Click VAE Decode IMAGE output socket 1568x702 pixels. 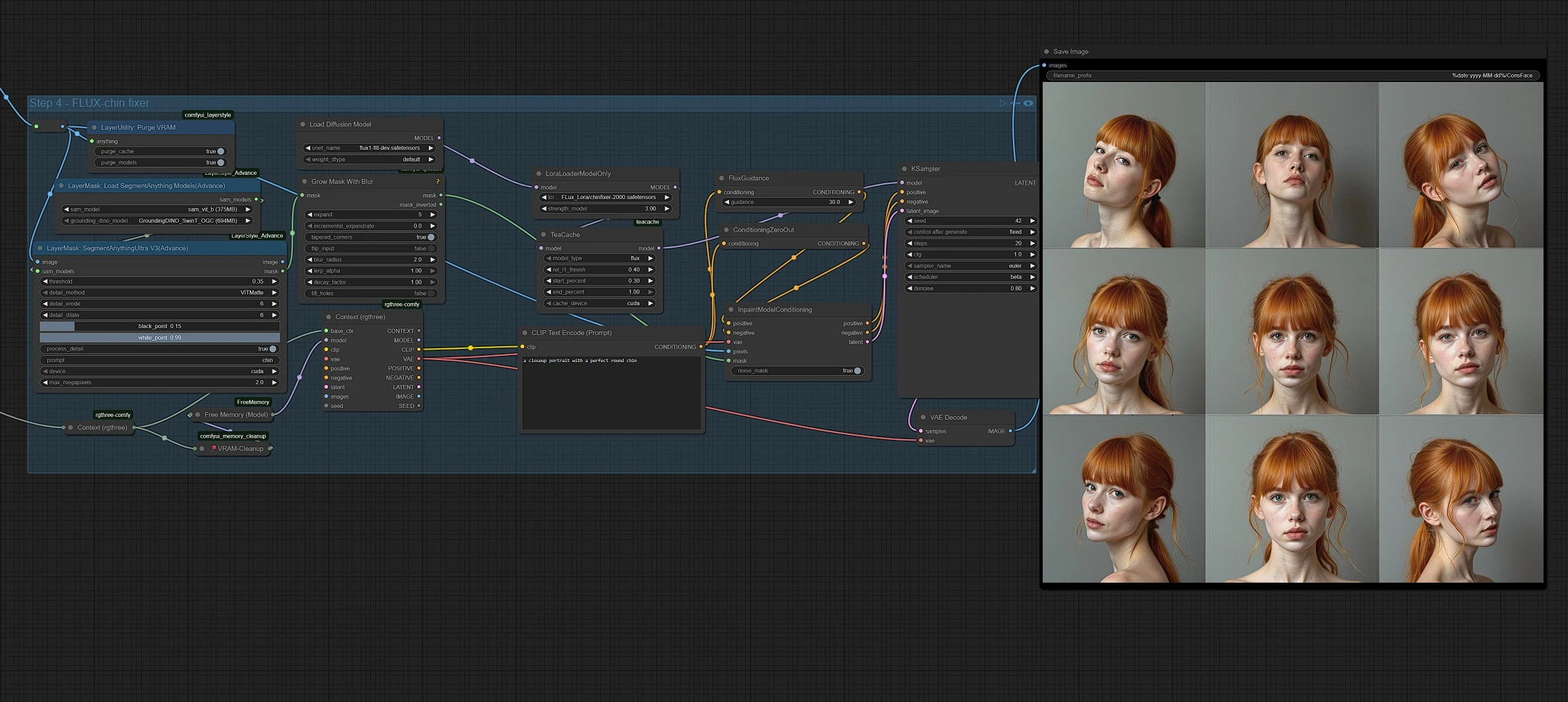pyautogui.click(x=1010, y=431)
